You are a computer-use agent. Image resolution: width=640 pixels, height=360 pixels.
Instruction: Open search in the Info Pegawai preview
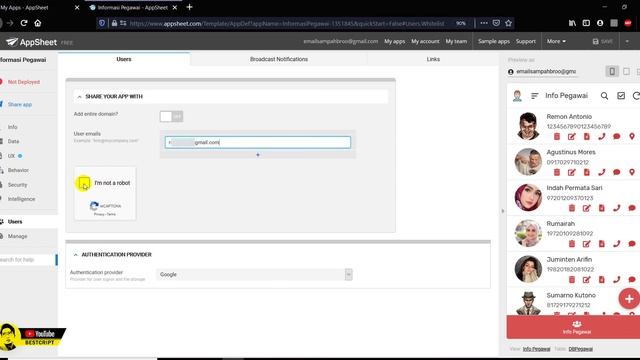(x=604, y=96)
